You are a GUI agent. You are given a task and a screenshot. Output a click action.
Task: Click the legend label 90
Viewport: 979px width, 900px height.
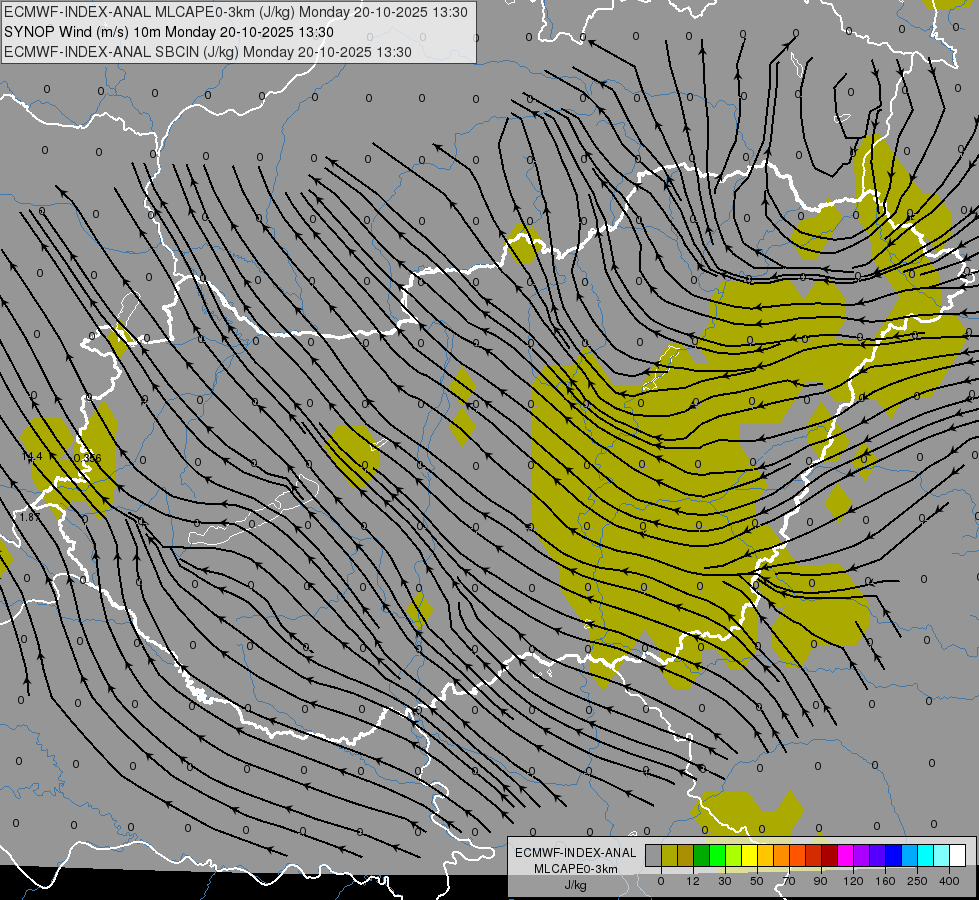[x=821, y=881]
